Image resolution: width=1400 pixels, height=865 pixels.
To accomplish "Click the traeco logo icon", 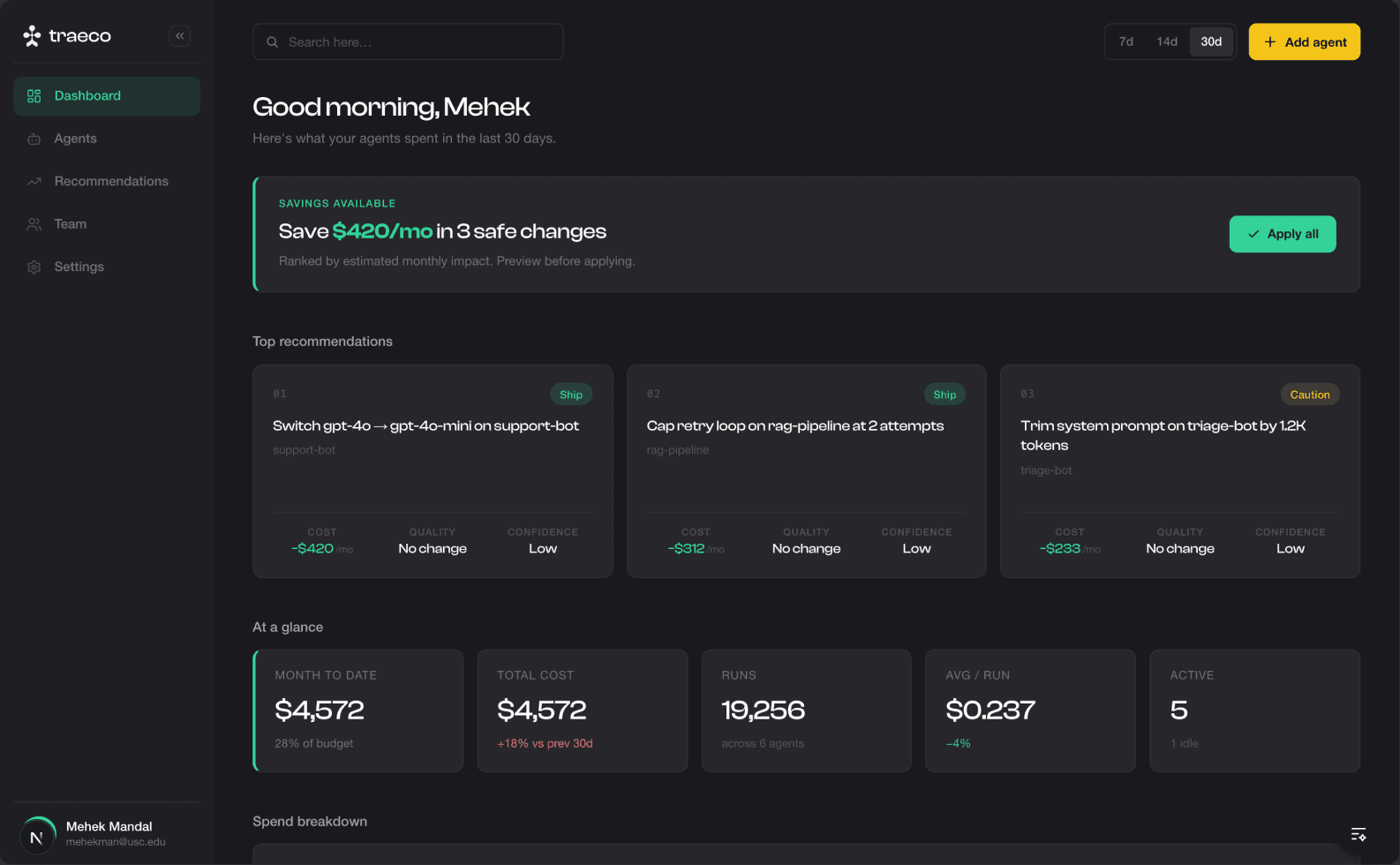I will click(x=32, y=36).
